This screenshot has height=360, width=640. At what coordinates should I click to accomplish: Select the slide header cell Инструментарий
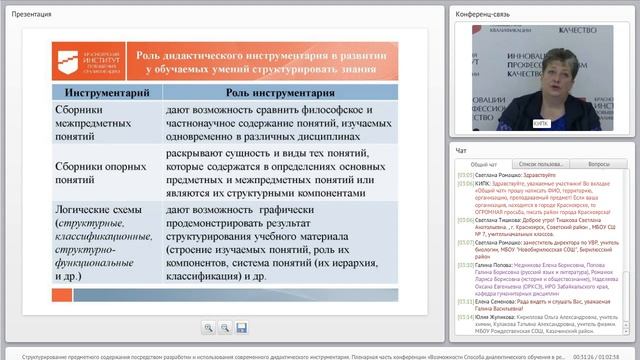(107, 93)
